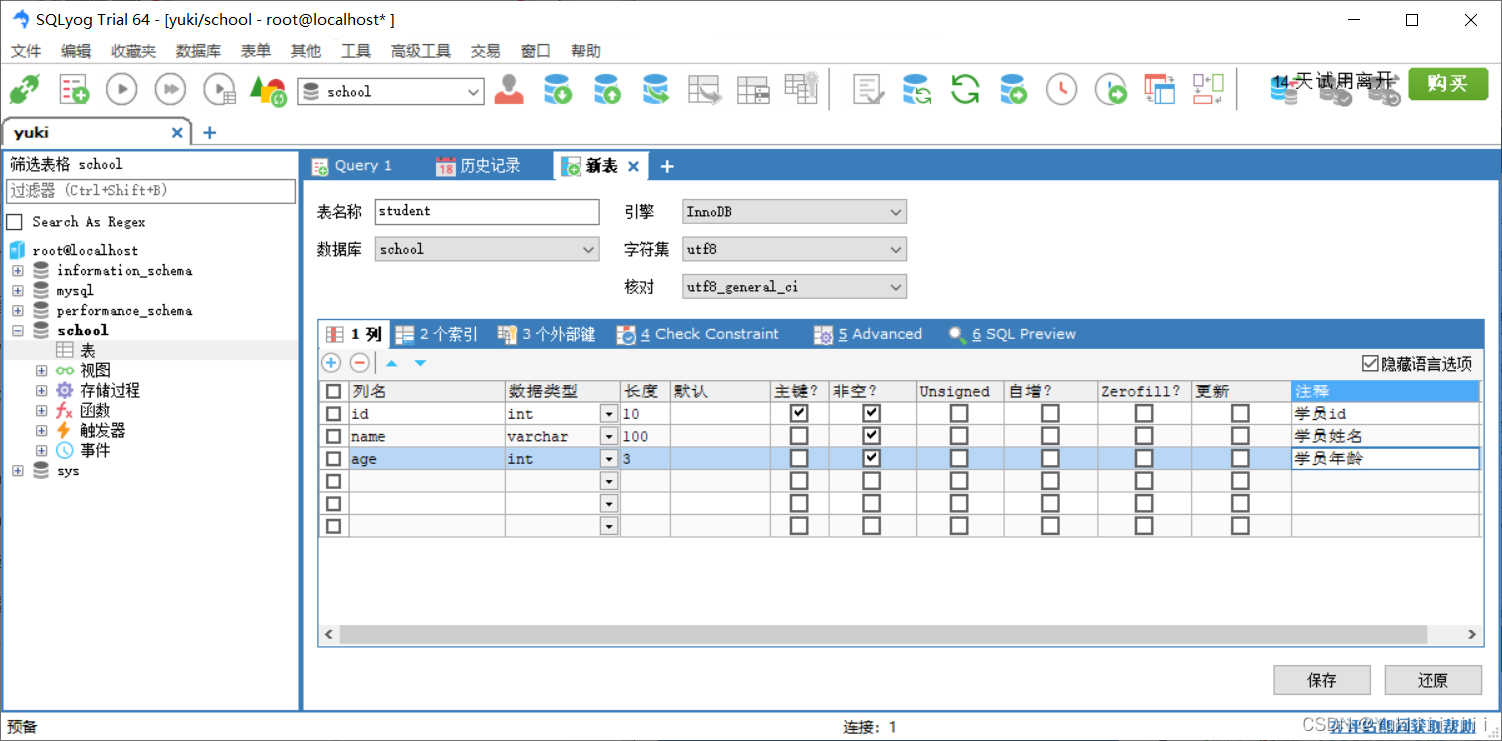Tick the row selector checkbox for name
This screenshot has width=1502, height=741.
pos(334,436)
